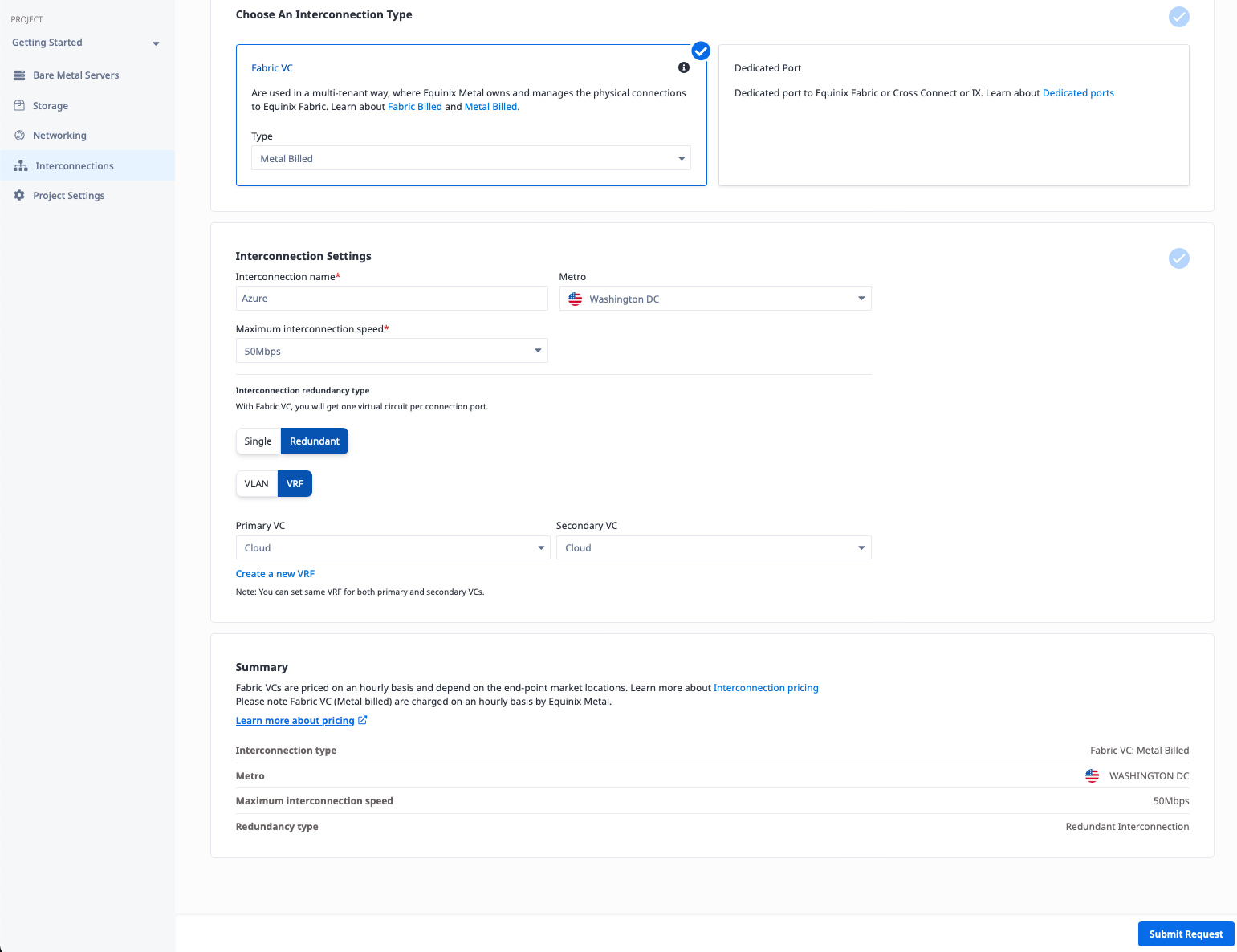The width and height of the screenshot is (1237, 952).
Task: Click the 'Redundancy type' summary label
Action: [x=277, y=827]
